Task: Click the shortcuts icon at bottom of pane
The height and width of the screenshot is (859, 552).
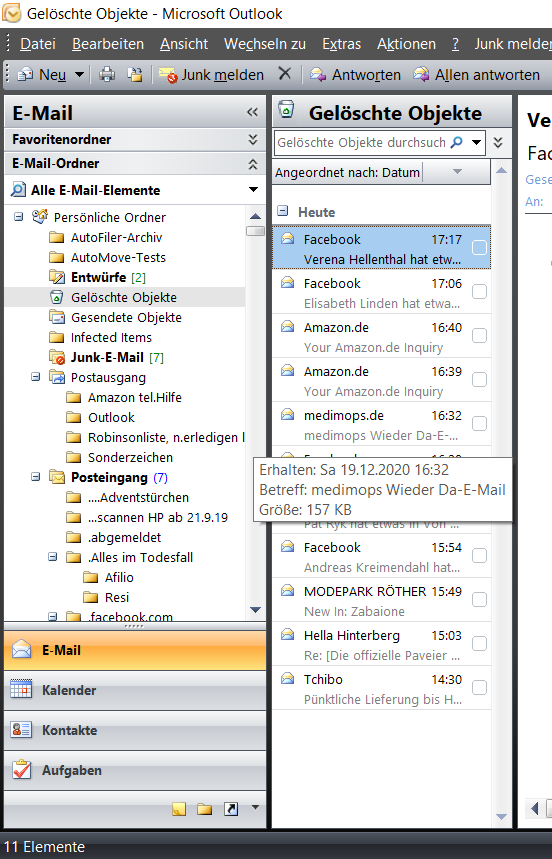Action: (x=231, y=809)
